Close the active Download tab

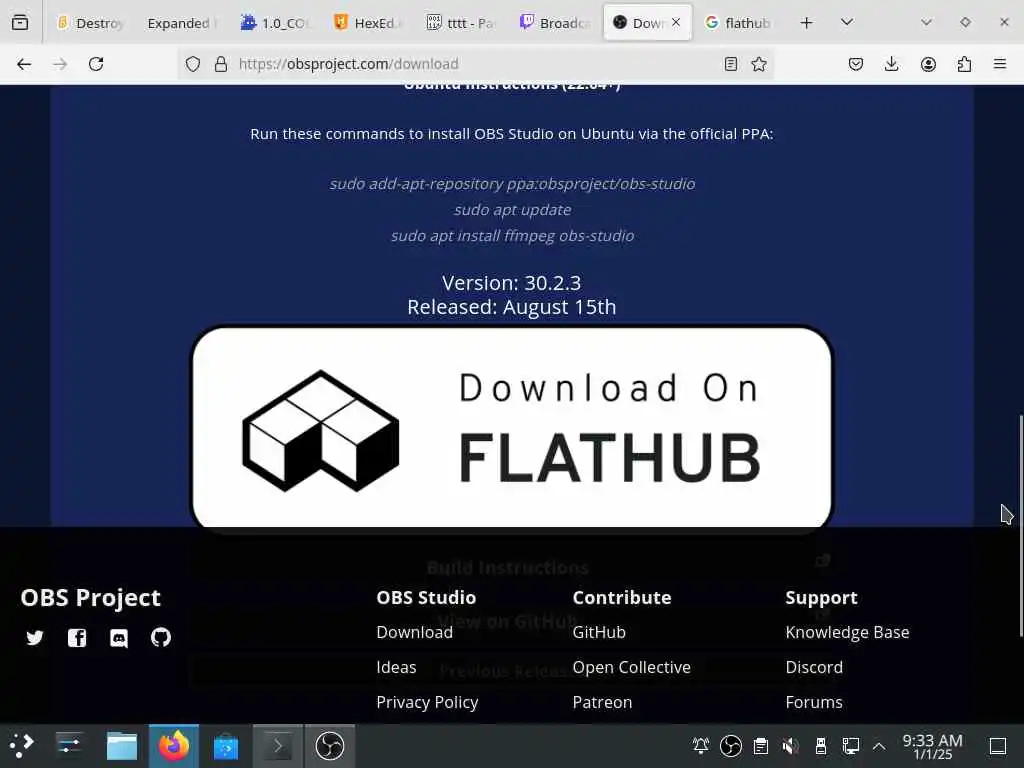pyautogui.click(x=676, y=22)
